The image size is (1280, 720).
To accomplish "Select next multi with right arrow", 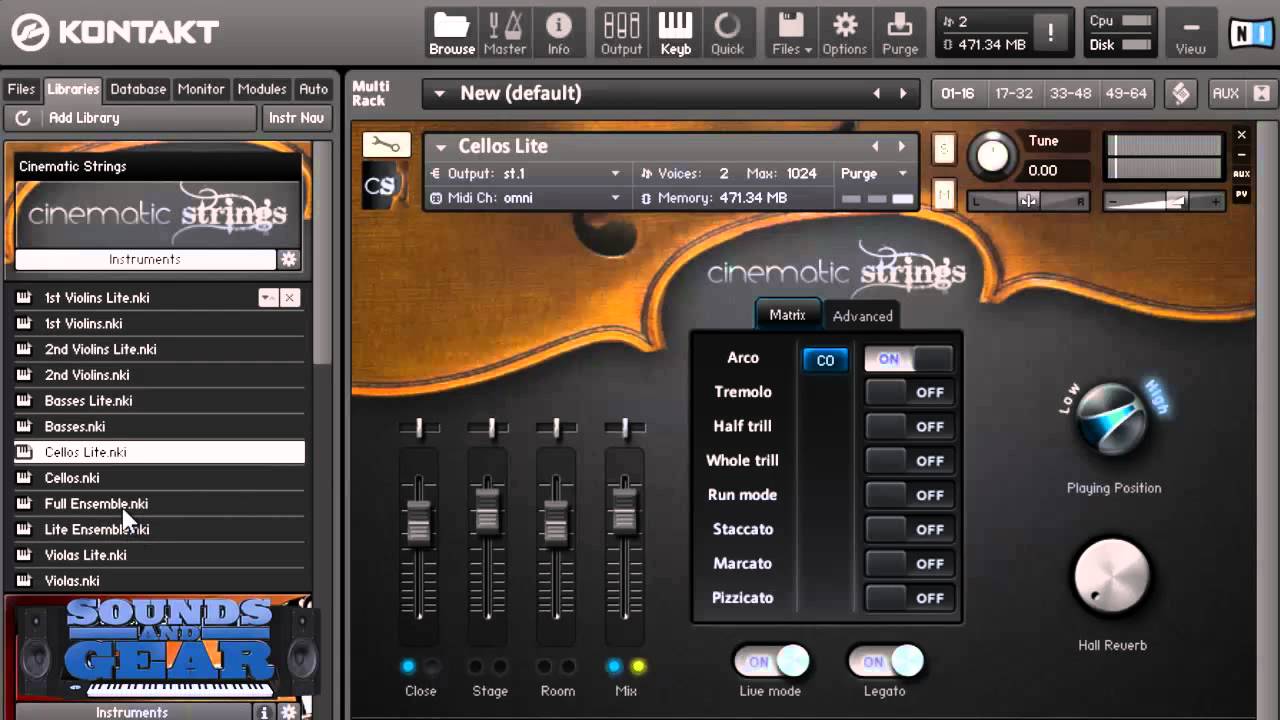I will 903,93.
